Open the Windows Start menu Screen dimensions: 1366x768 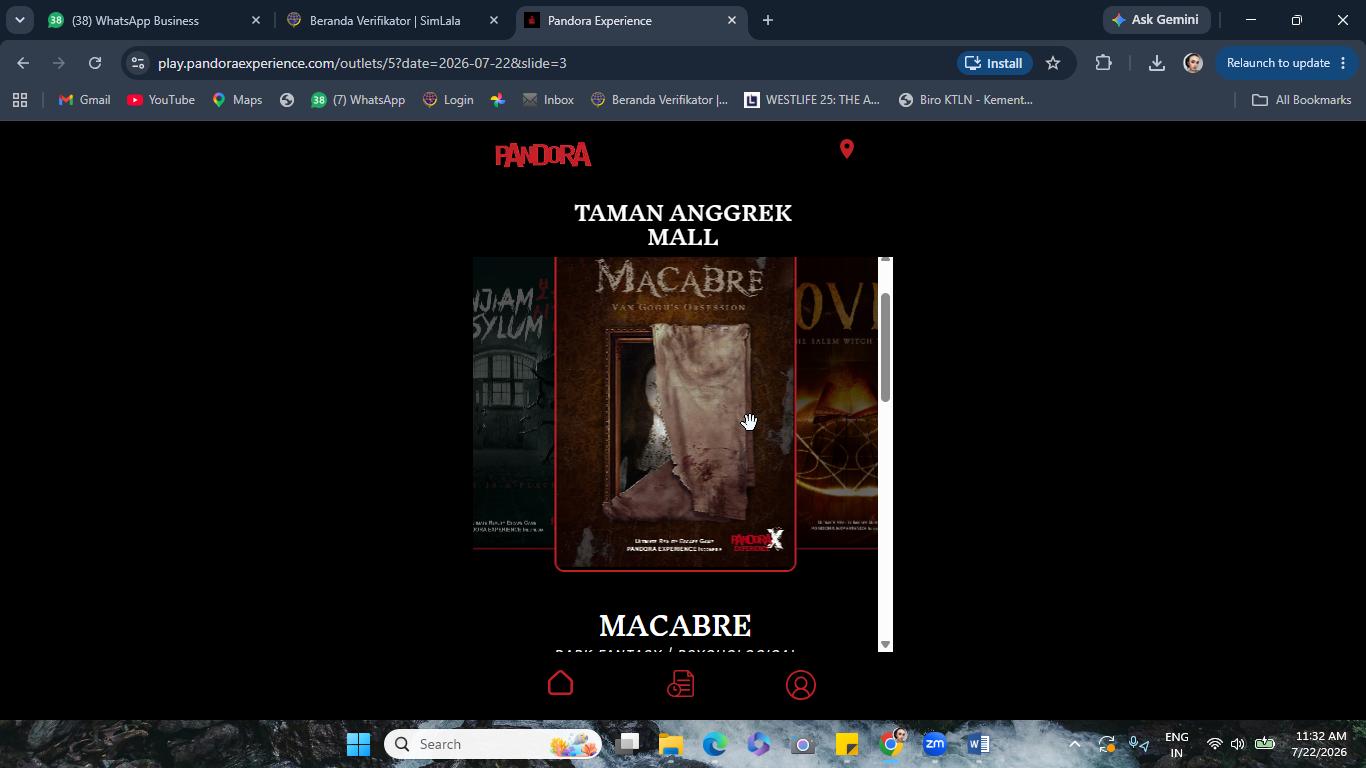point(358,744)
